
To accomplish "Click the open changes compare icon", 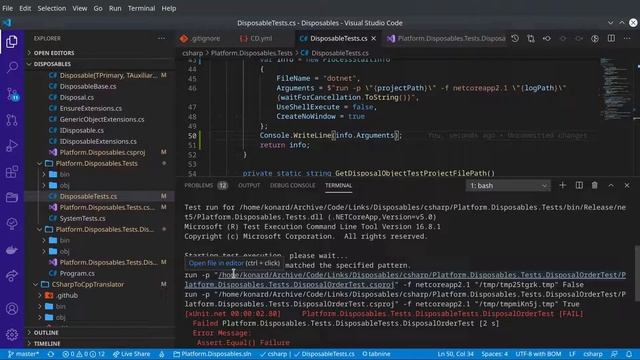I will [531, 38].
